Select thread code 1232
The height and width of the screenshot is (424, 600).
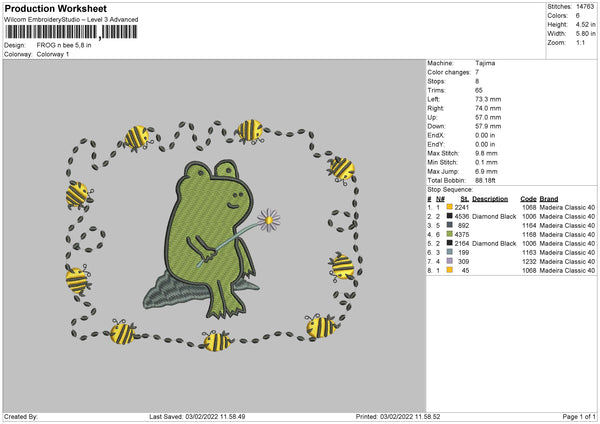[x=529, y=261]
